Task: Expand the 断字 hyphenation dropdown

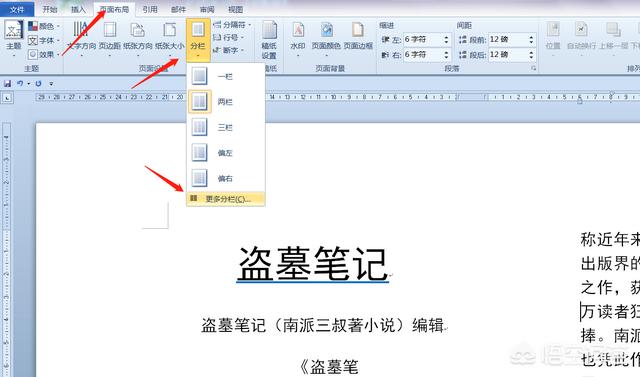Action: coord(229,50)
